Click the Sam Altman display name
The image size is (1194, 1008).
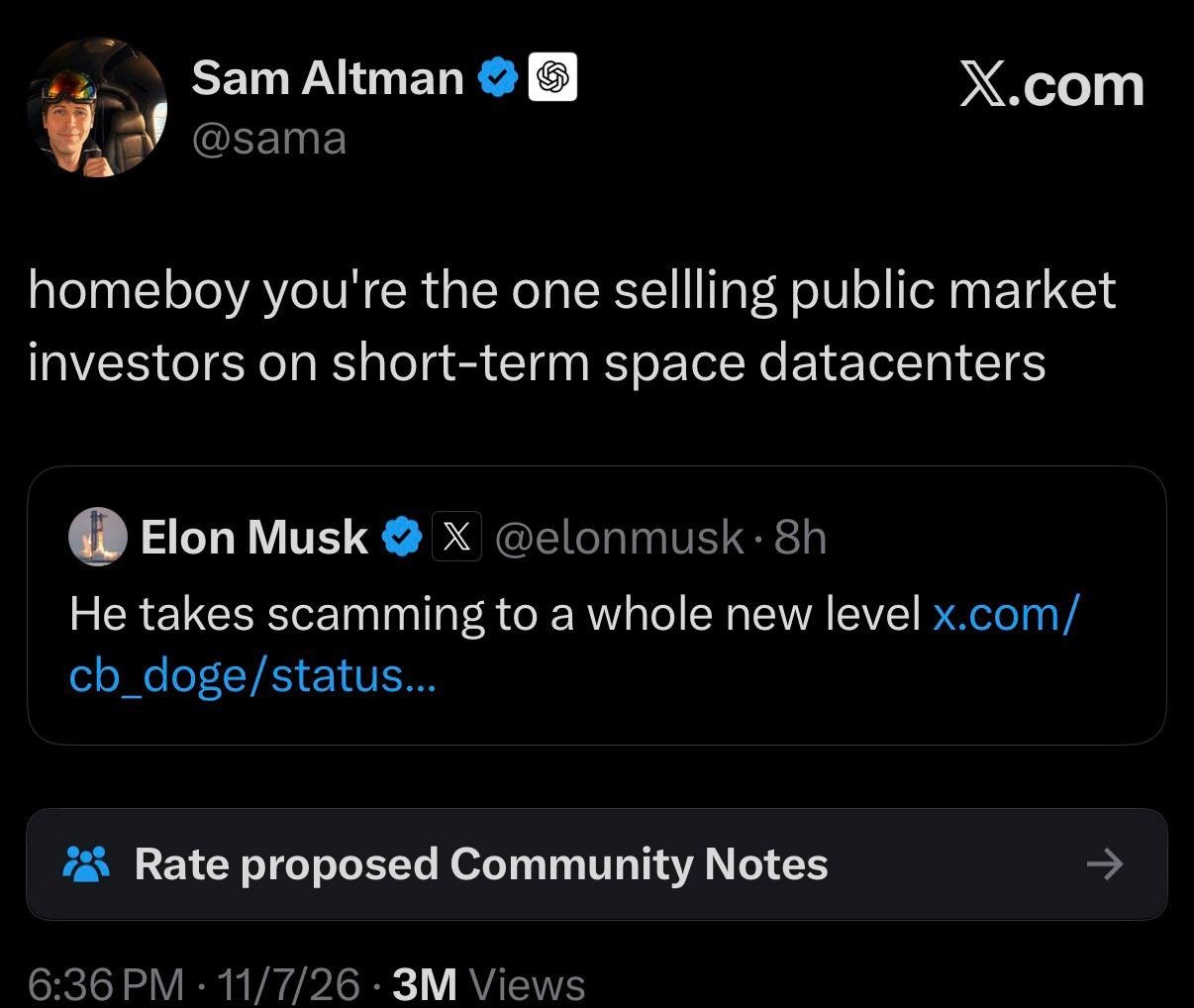pos(327,78)
